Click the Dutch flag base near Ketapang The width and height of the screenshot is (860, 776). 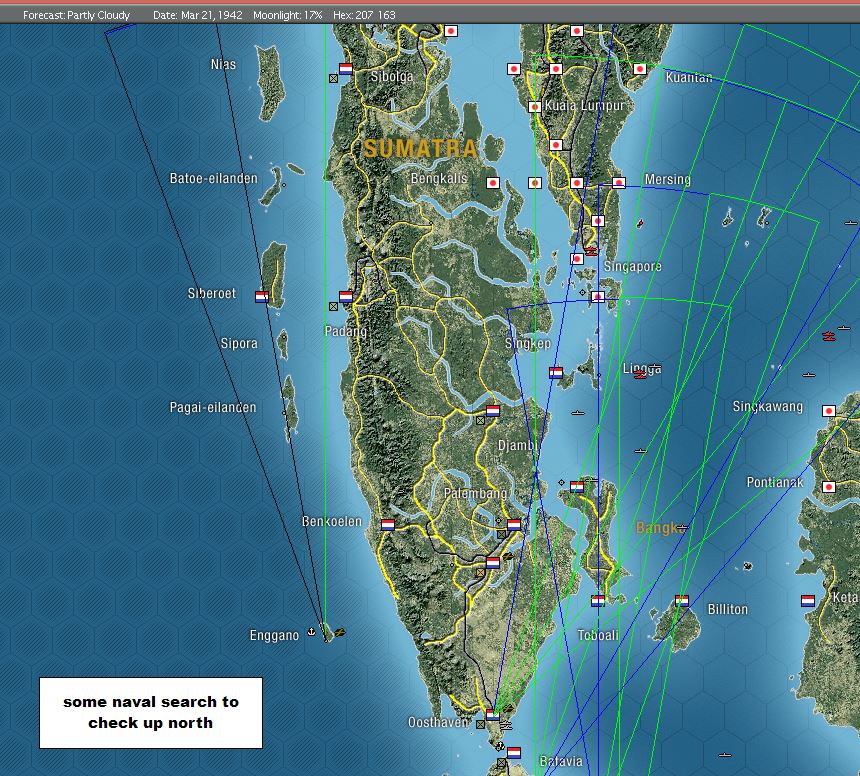(x=808, y=601)
